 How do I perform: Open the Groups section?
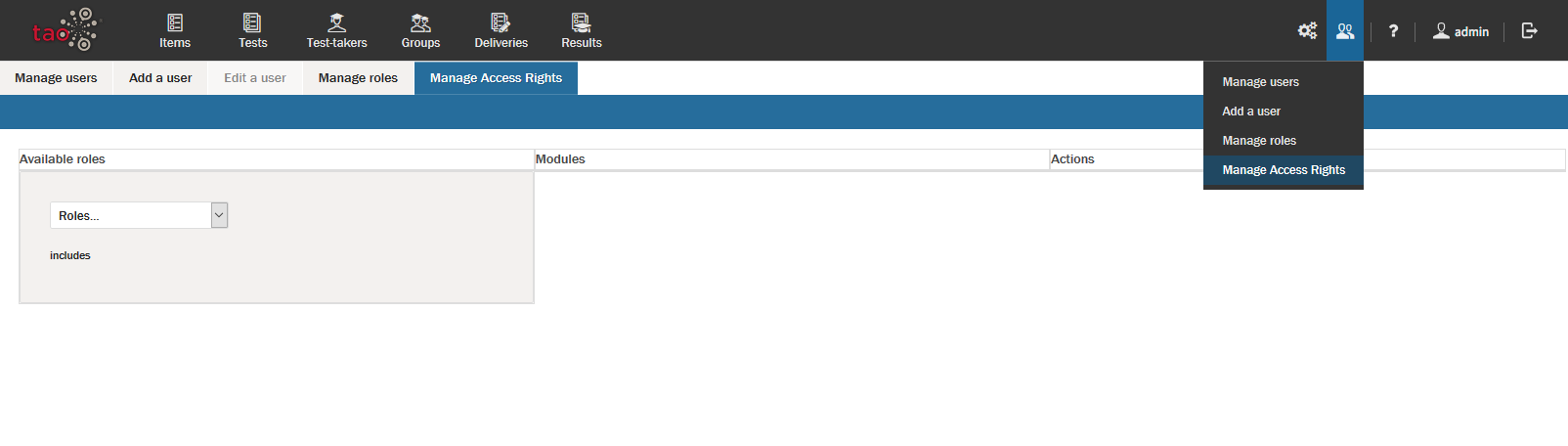(420, 30)
